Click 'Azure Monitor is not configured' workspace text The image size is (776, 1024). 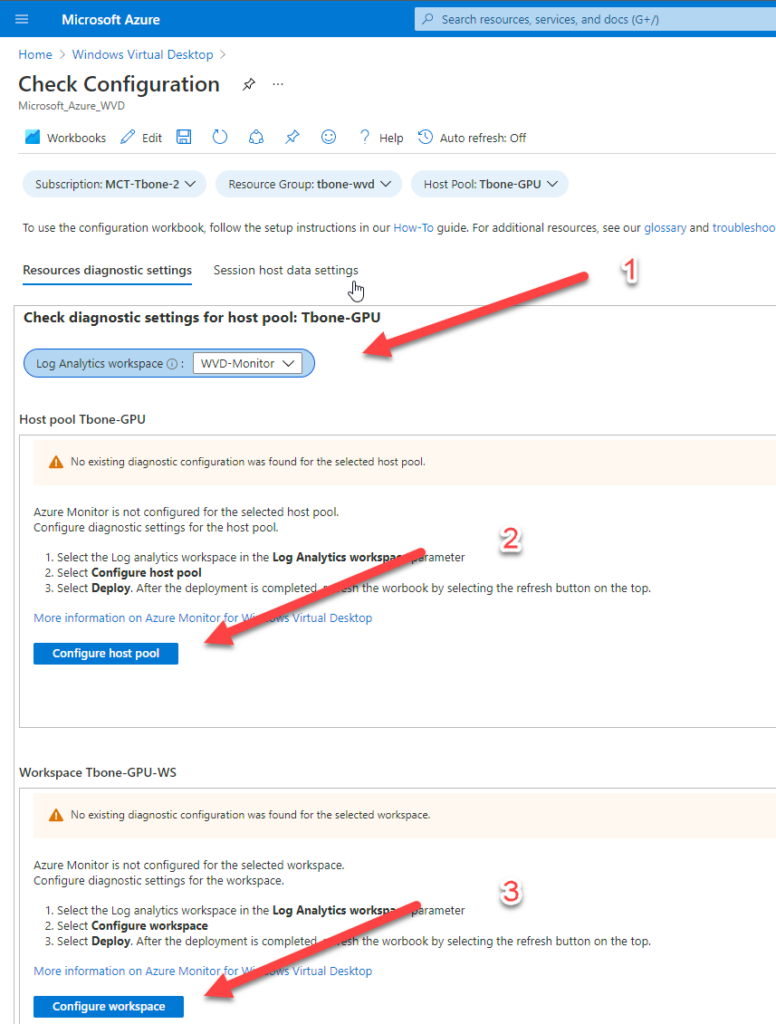coord(189,865)
